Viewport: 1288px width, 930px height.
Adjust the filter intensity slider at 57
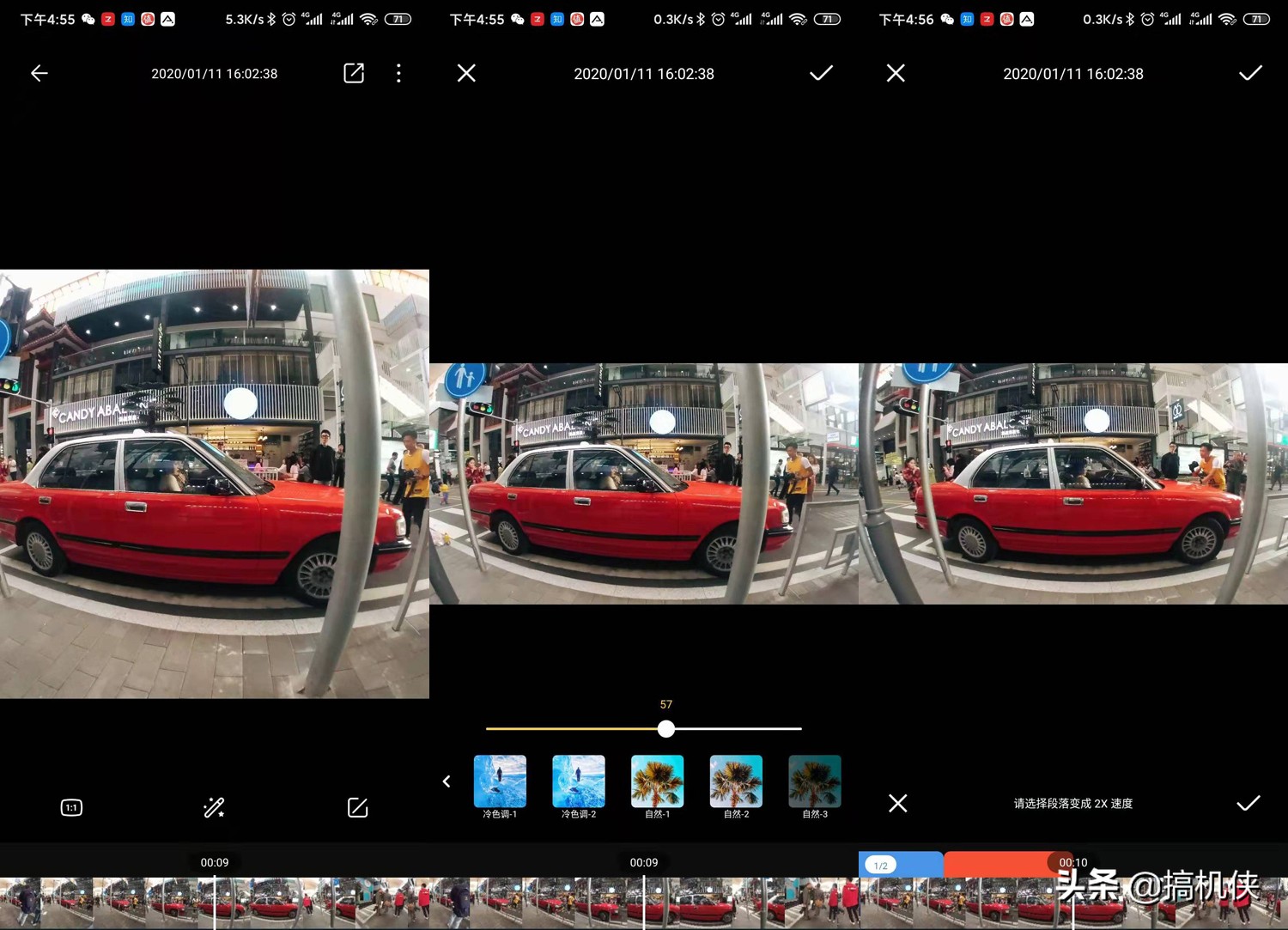(665, 728)
